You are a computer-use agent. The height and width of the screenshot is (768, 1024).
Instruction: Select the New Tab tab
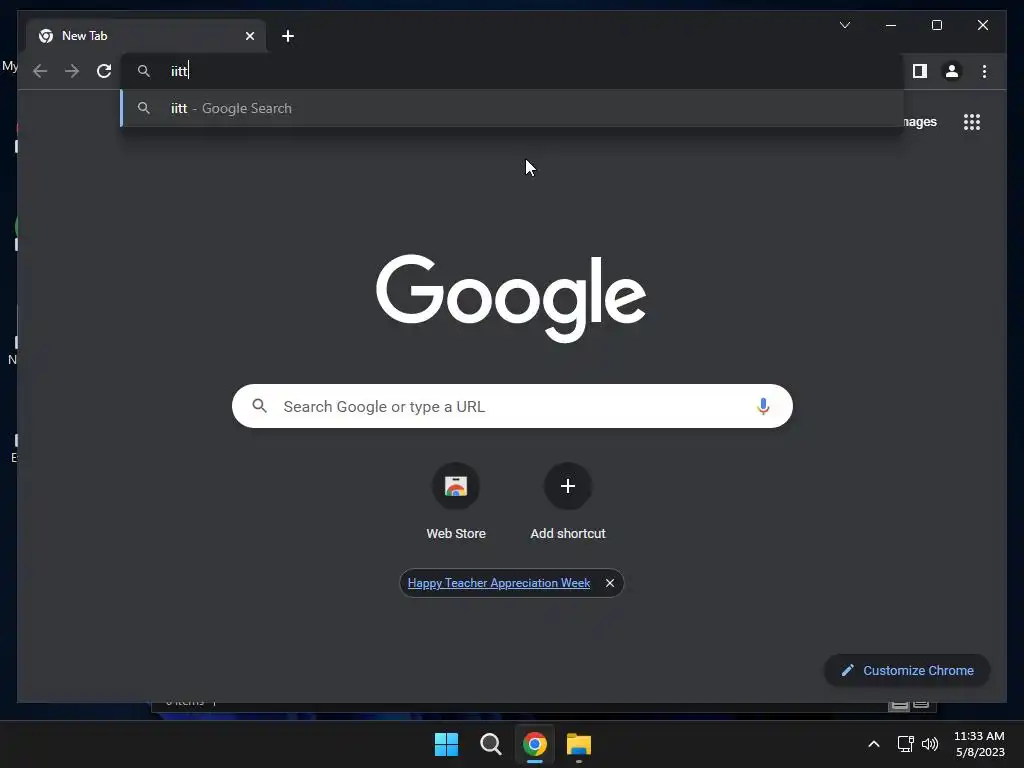point(146,36)
